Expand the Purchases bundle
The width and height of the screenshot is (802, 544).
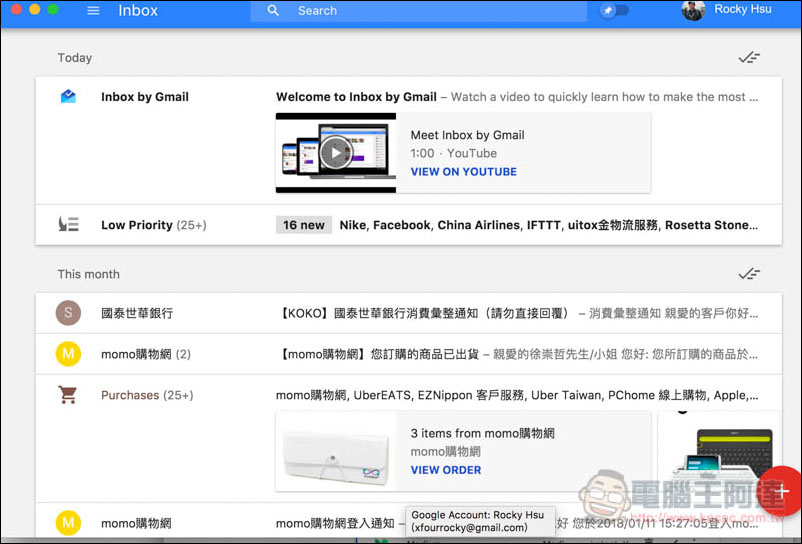click(408, 395)
